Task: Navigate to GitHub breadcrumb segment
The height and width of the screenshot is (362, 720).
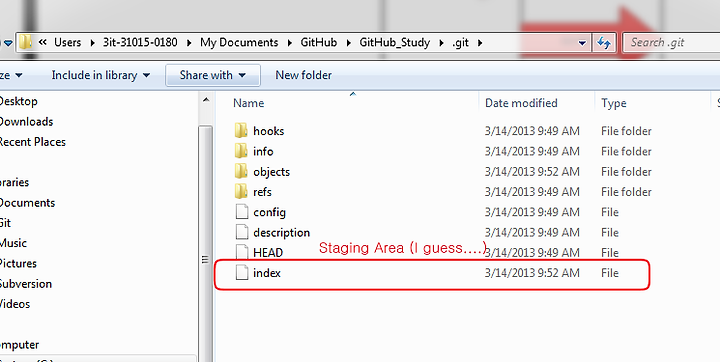Action: [319, 42]
